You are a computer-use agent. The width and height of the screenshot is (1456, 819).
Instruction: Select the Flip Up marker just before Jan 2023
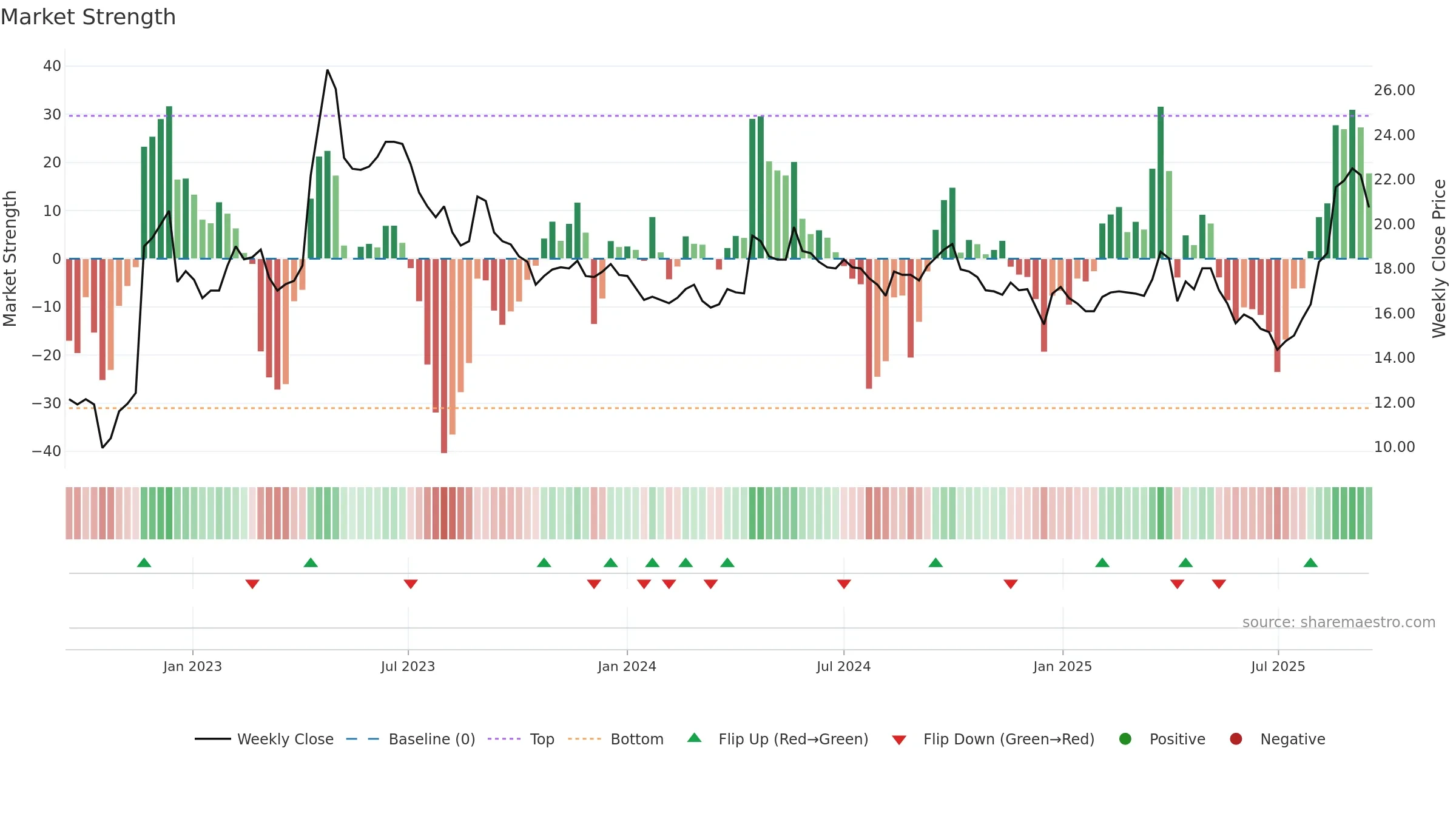[x=144, y=563]
